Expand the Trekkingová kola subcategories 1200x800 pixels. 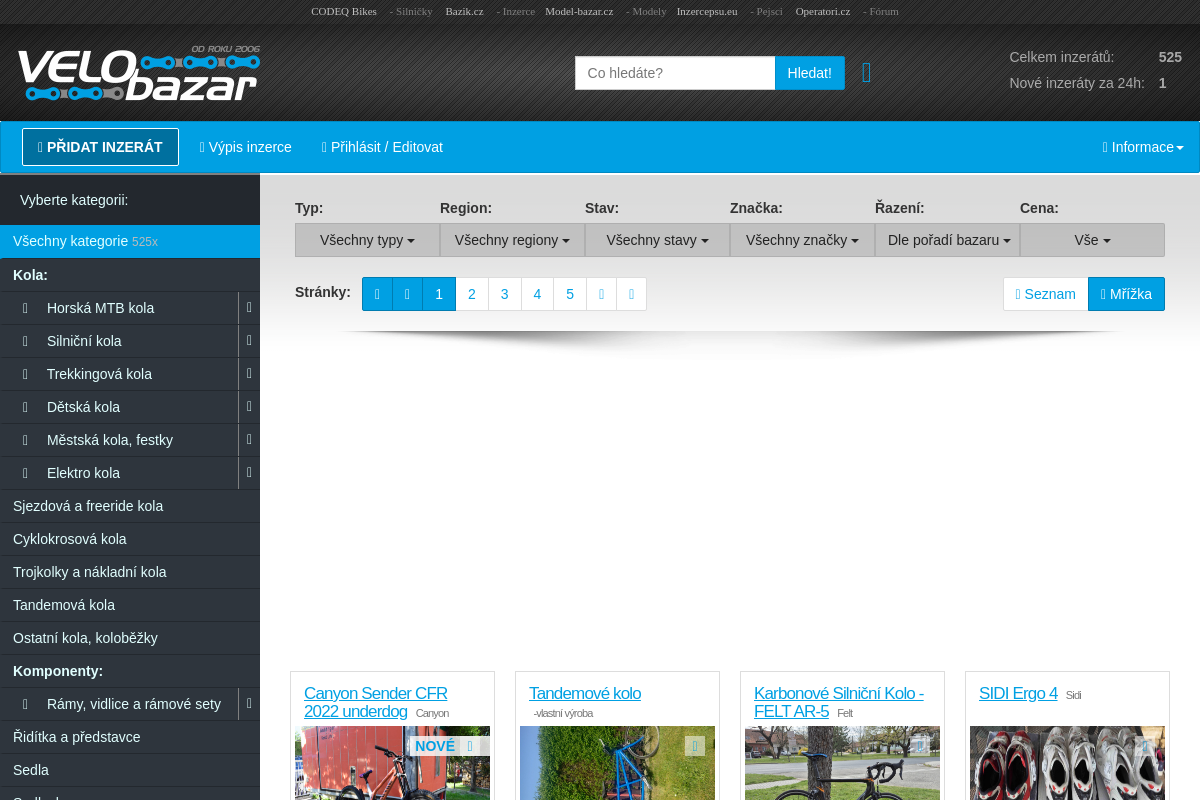tap(249, 374)
